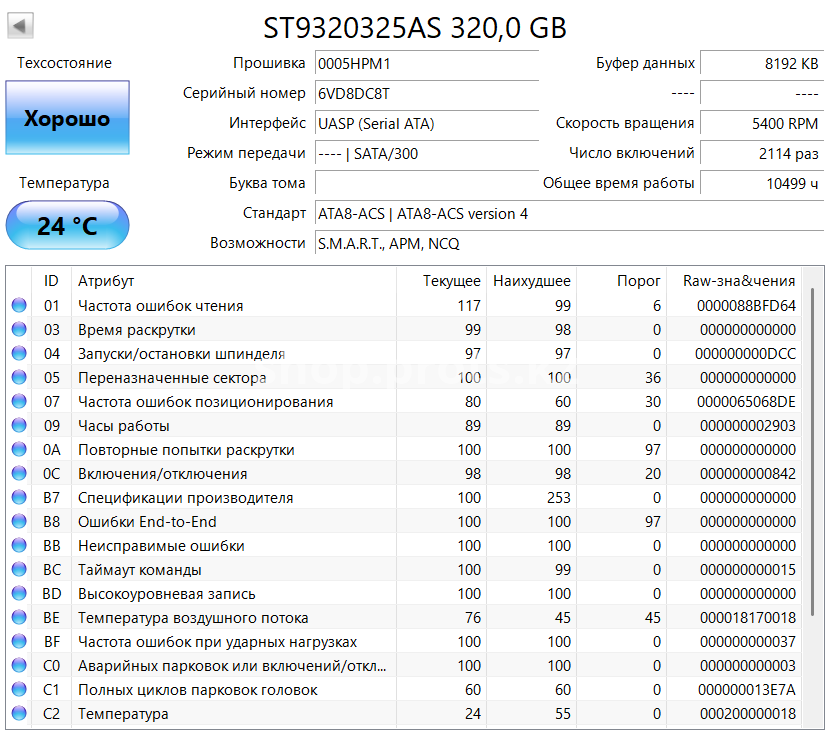Click the Raw-значения column header
Screen dimensions: 832x734
click(740, 281)
